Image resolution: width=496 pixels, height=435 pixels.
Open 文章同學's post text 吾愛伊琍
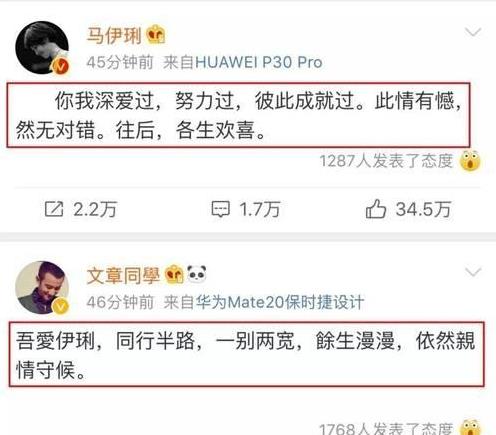point(246,354)
